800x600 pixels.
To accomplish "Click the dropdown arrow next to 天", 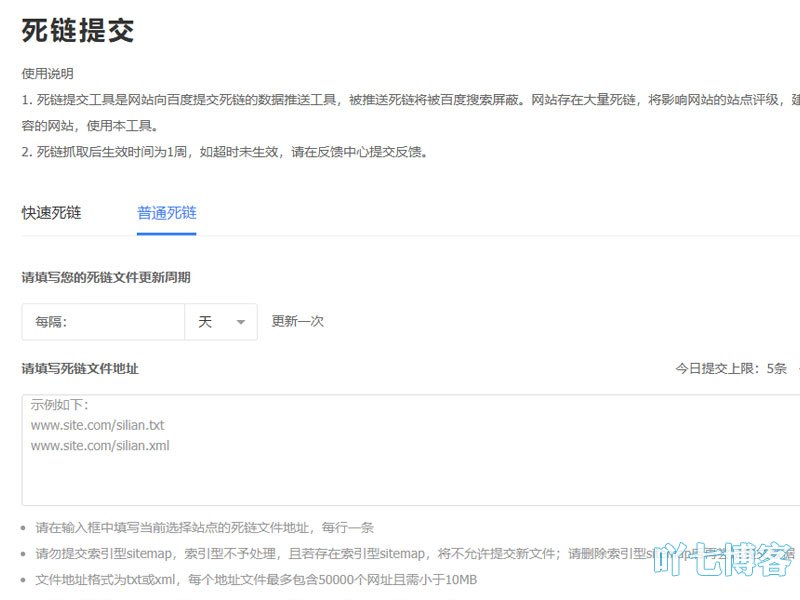I will point(241,322).
